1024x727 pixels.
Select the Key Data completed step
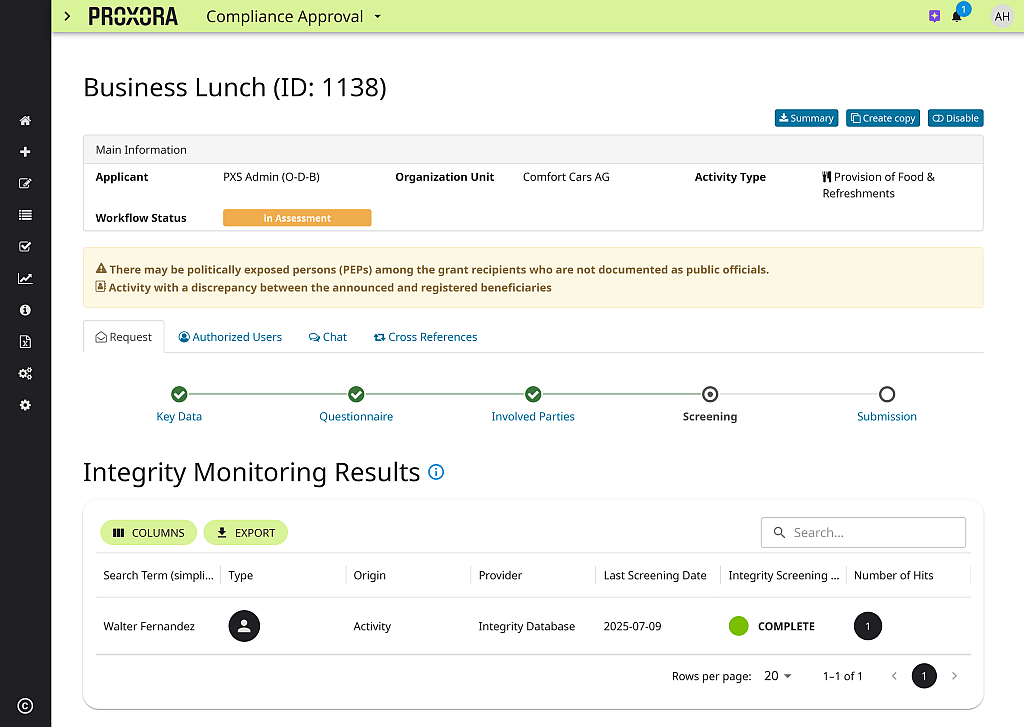[x=179, y=394]
